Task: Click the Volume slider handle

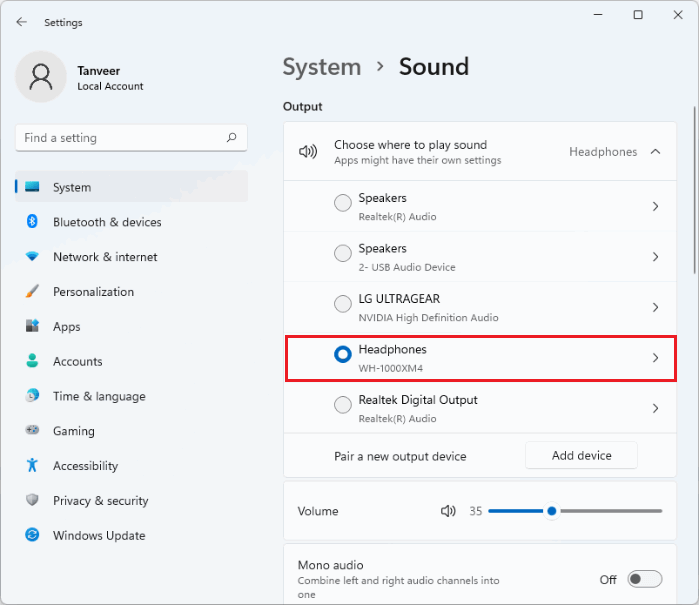Action: pos(551,511)
